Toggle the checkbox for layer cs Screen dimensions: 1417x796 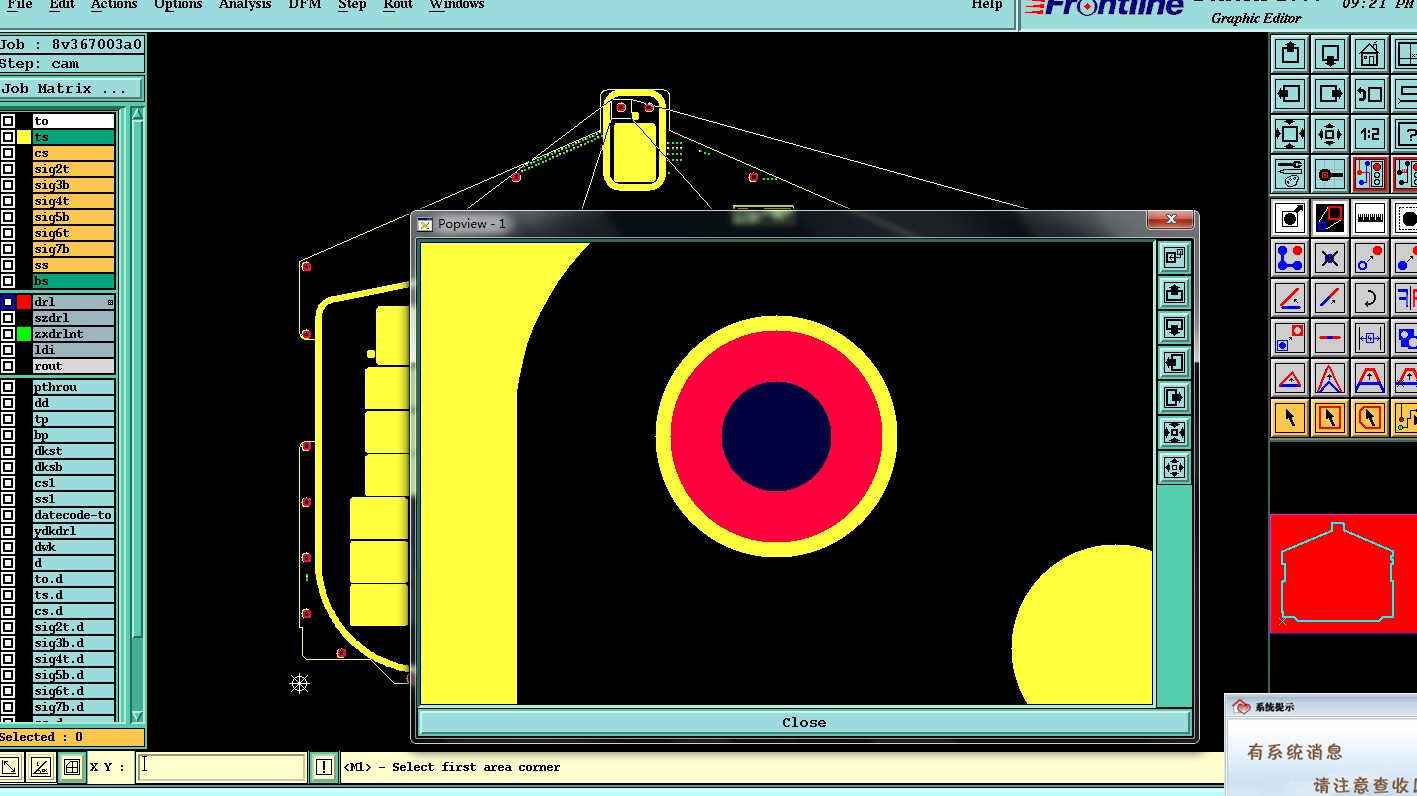click(8, 153)
